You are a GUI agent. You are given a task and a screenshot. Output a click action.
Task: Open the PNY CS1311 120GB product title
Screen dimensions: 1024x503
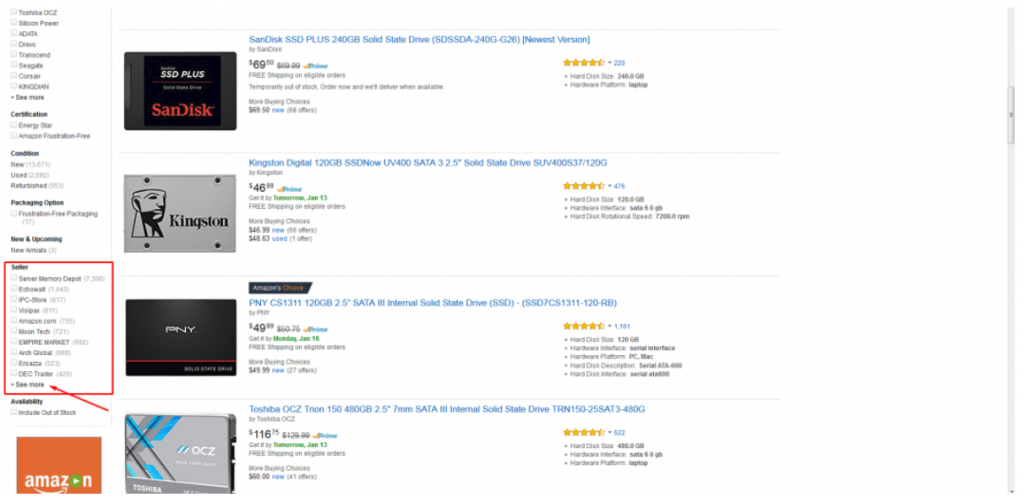point(432,303)
